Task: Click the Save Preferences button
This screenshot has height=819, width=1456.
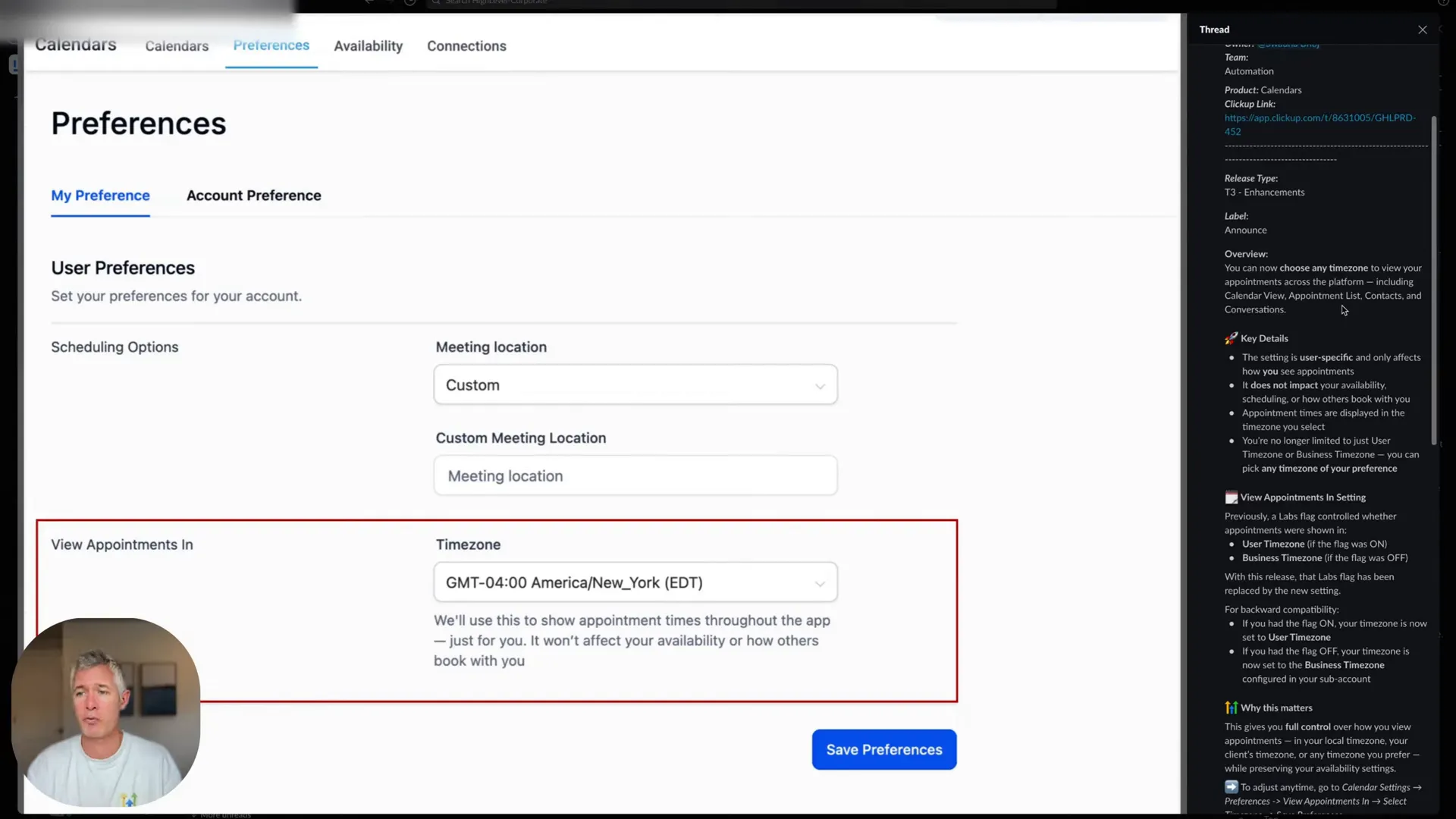Action: (x=884, y=749)
